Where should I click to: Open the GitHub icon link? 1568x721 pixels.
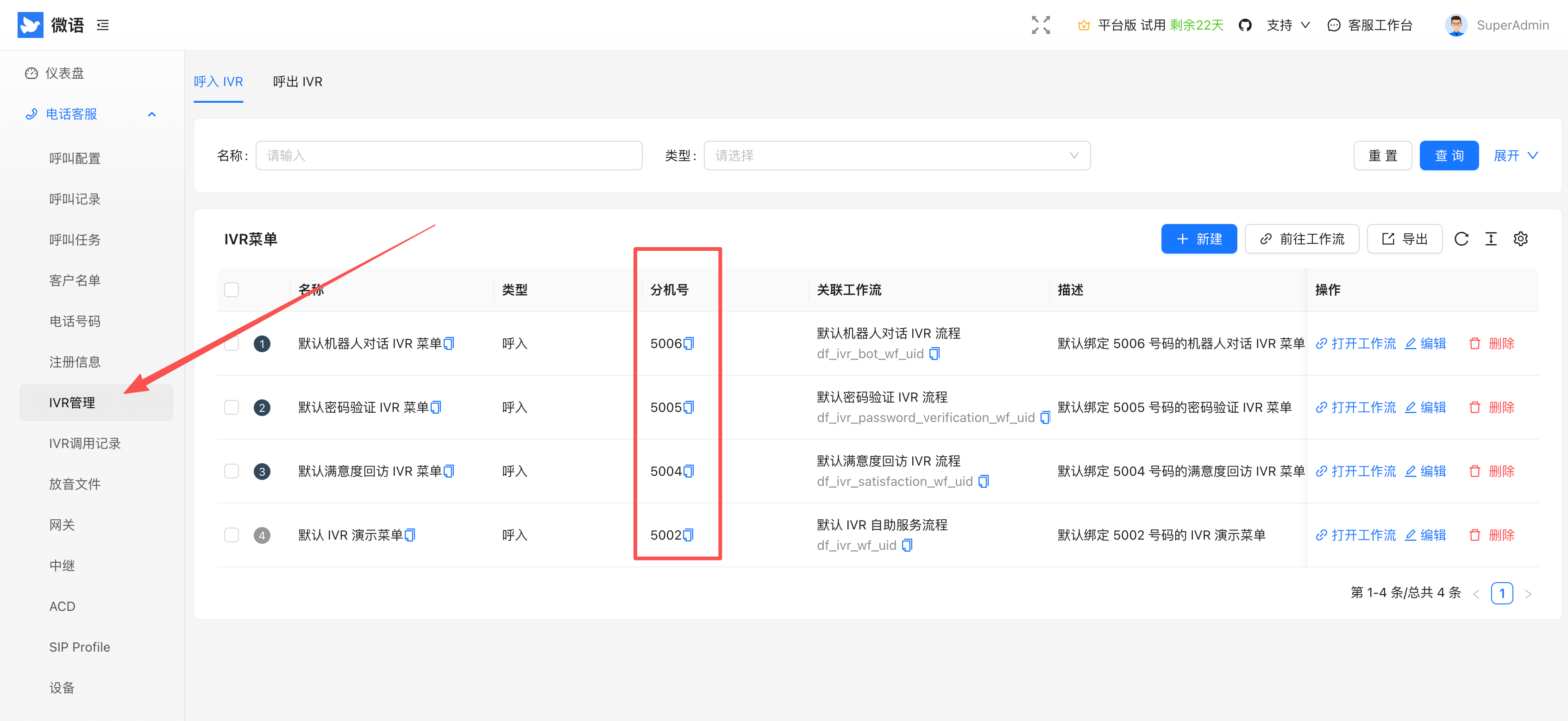pyautogui.click(x=1245, y=25)
